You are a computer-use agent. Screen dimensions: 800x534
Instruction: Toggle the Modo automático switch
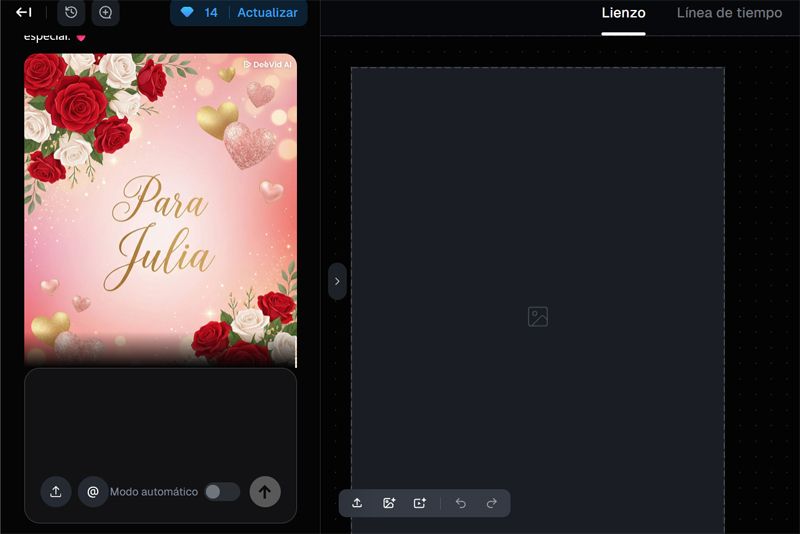[x=222, y=492]
